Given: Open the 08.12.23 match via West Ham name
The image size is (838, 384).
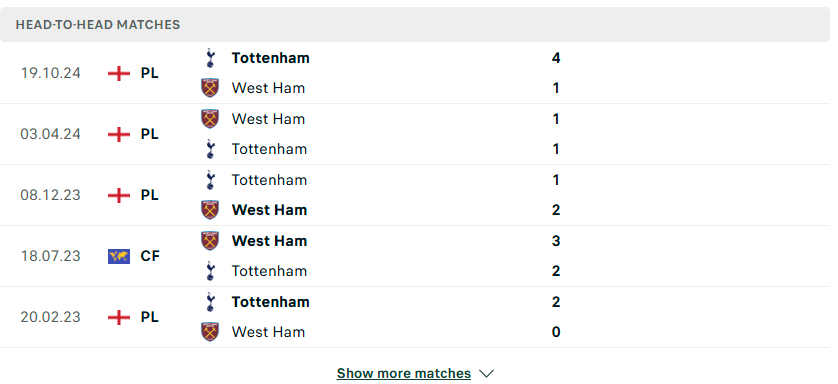Looking at the screenshot, I should click(269, 210).
